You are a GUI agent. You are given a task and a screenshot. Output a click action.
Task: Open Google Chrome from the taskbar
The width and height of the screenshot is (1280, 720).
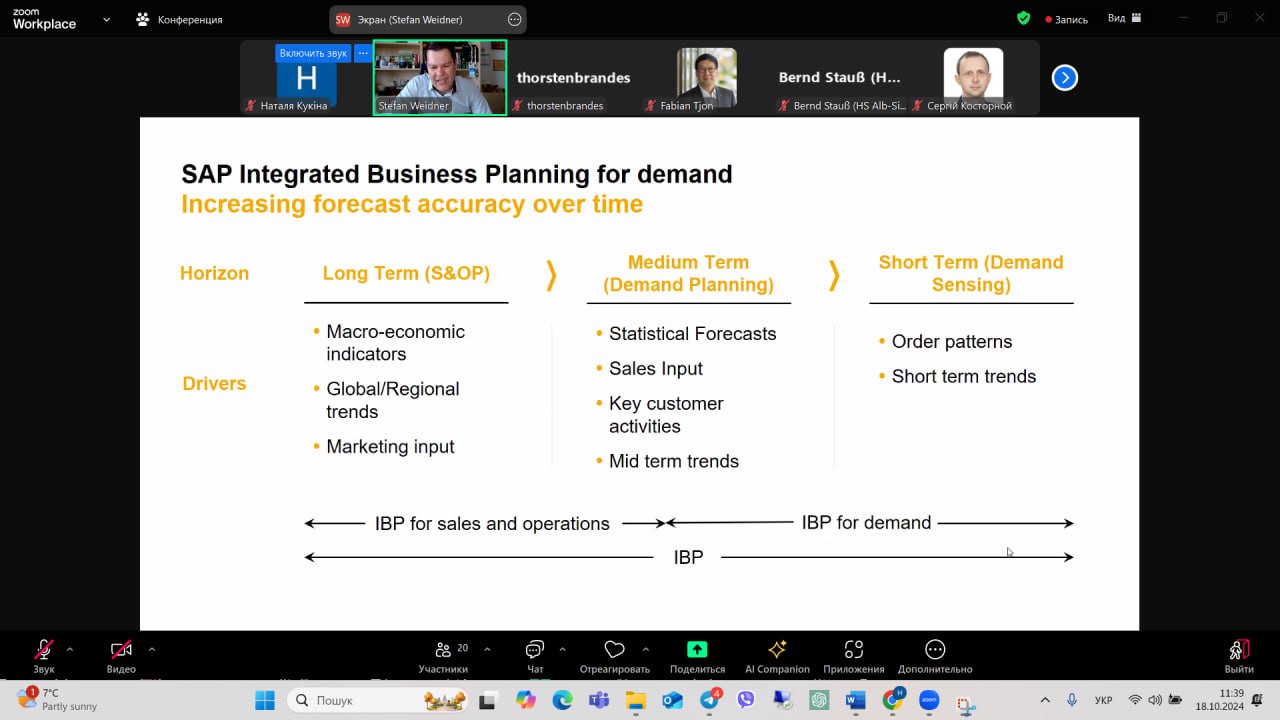coord(893,700)
